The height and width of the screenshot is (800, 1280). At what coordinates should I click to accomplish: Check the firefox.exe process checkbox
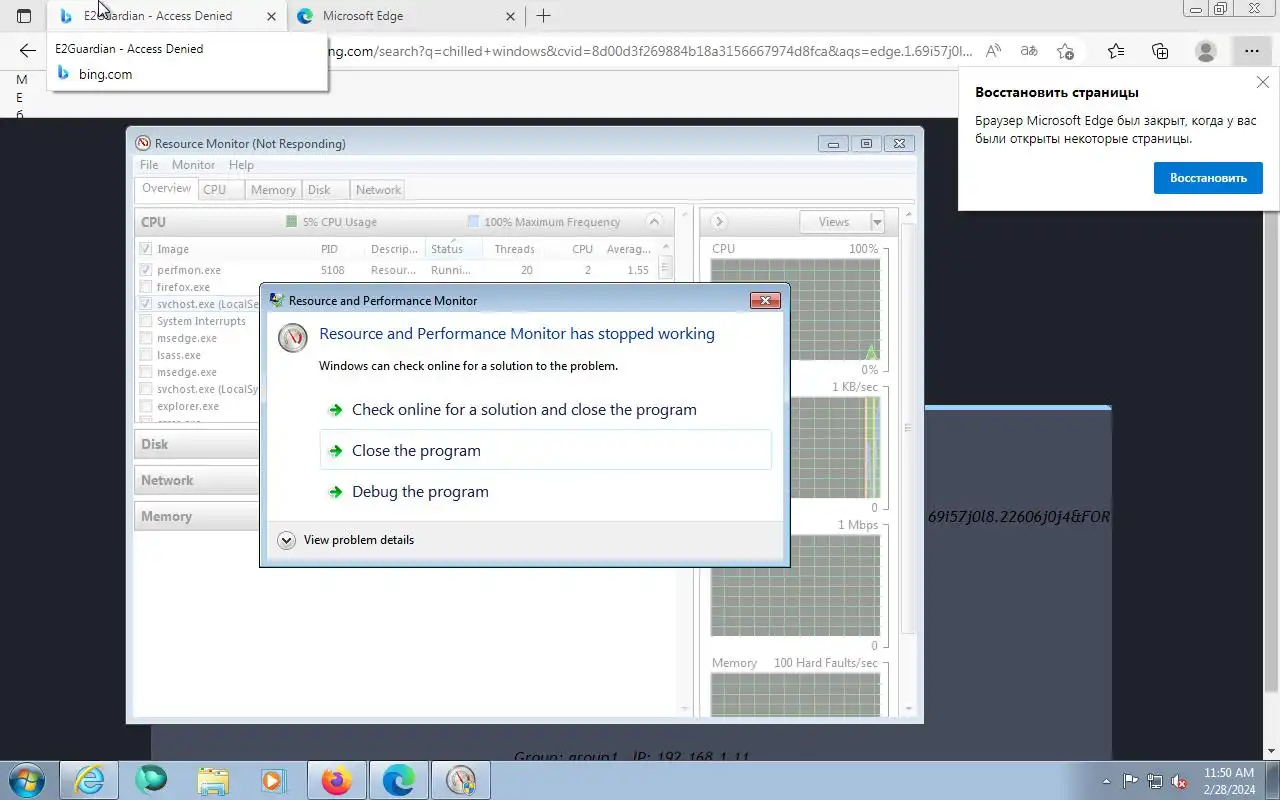tap(146, 287)
